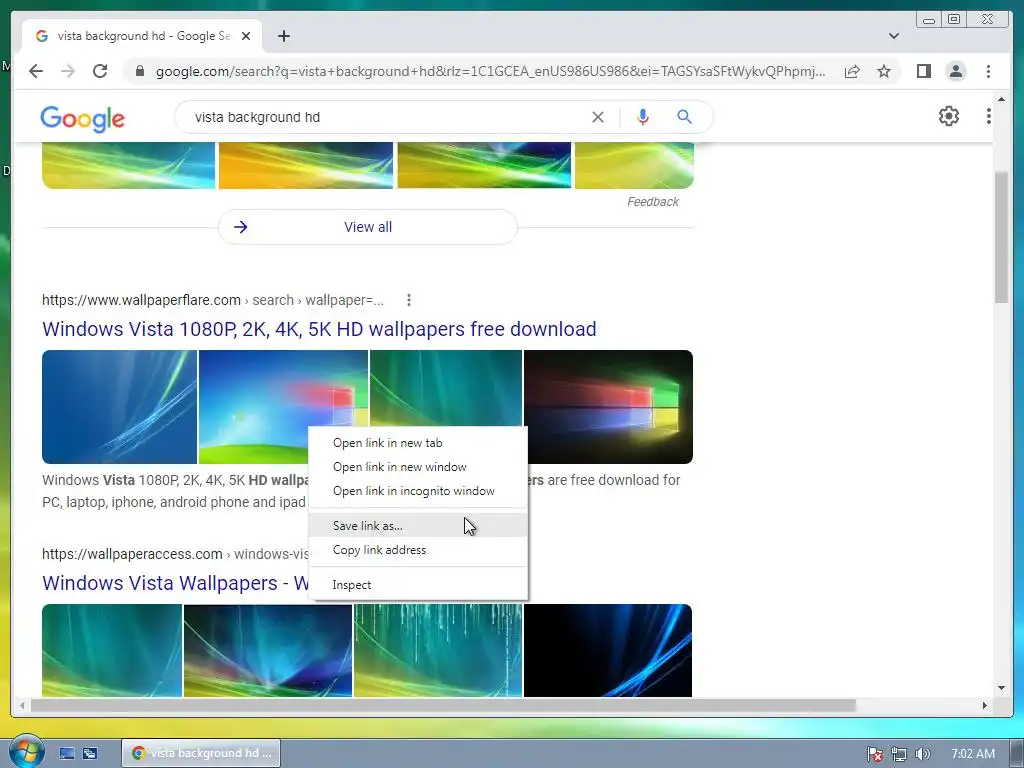Open Windows Vista Wallpapers result title
The height and width of the screenshot is (768, 1024).
click(x=175, y=583)
